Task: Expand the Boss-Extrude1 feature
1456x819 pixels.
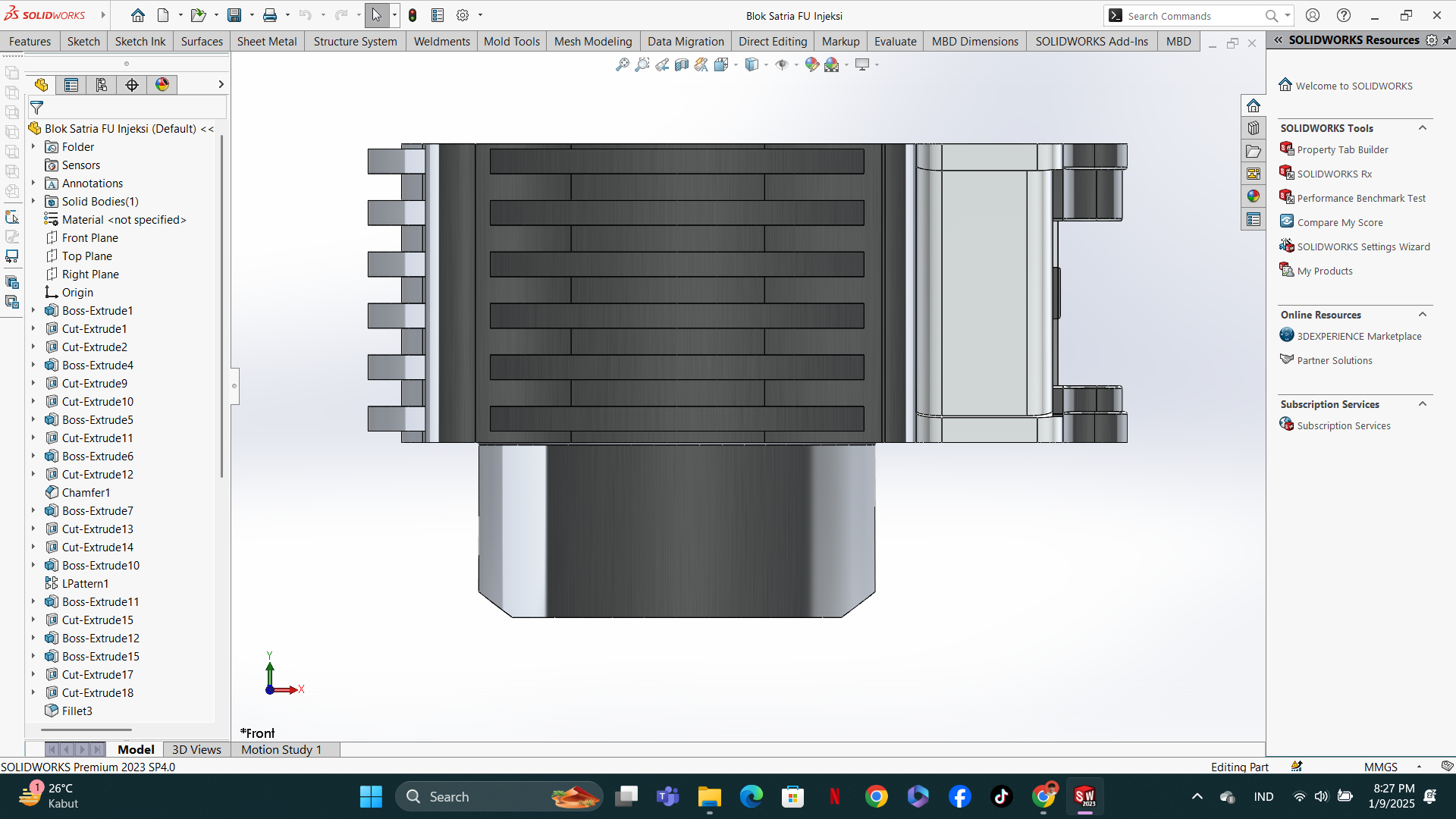Action: pos(33,311)
